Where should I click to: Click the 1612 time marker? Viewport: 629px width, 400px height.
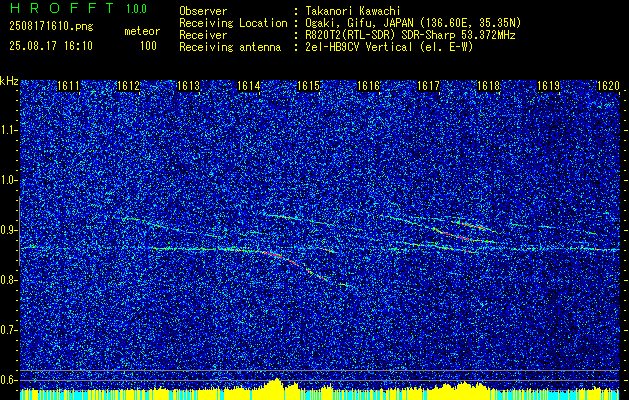128,86
